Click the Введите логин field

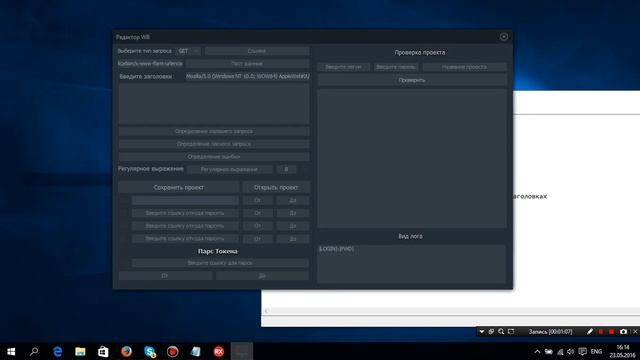[x=343, y=67]
